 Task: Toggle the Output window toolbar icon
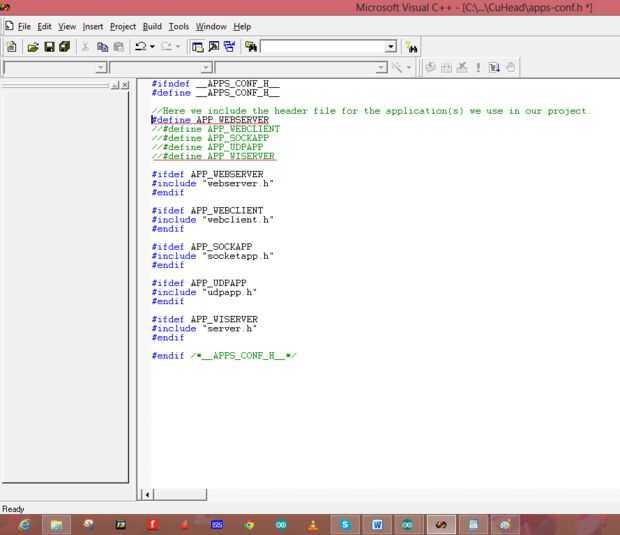point(214,47)
